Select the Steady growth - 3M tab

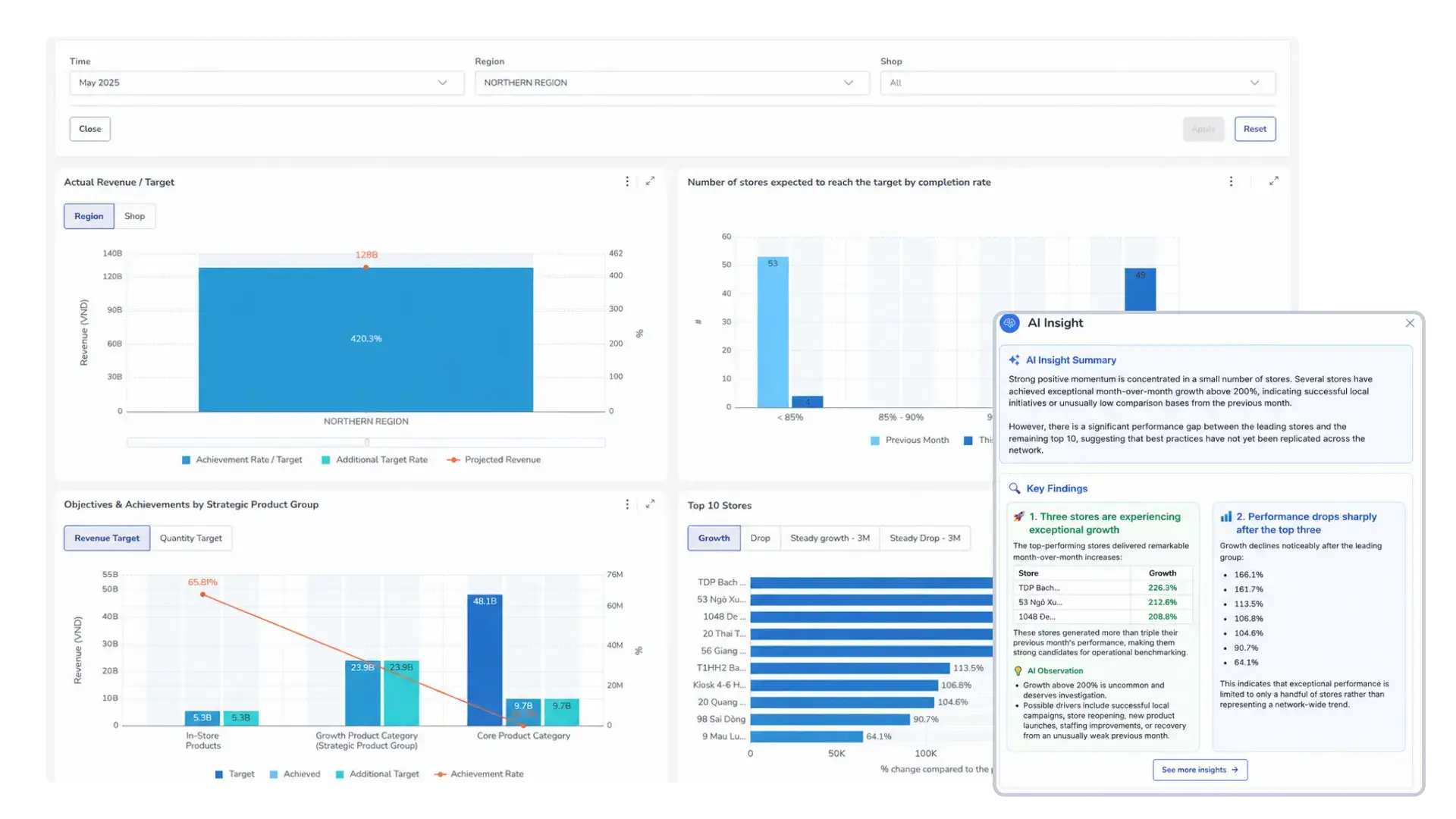830,538
